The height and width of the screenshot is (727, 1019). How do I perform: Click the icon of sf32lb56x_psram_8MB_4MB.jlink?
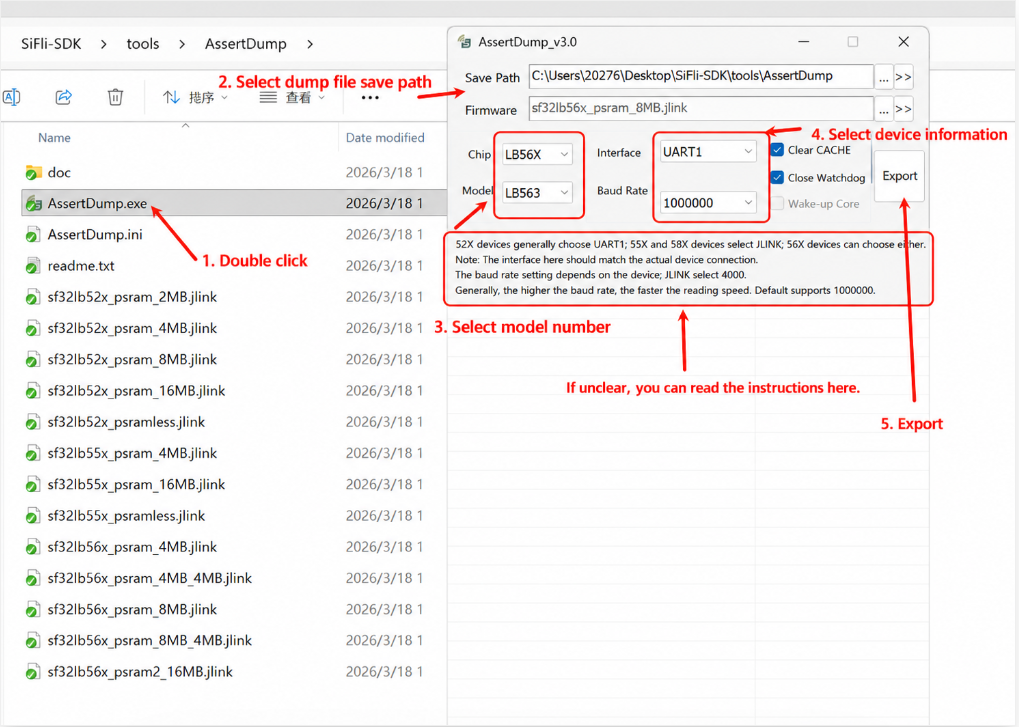click(x=32, y=641)
